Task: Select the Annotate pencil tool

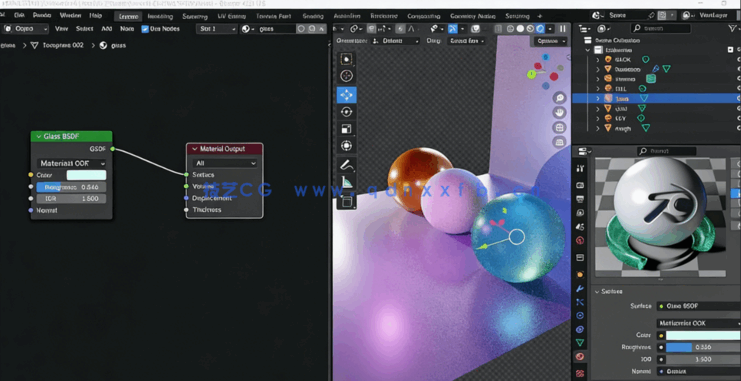Action: pyautogui.click(x=346, y=165)
